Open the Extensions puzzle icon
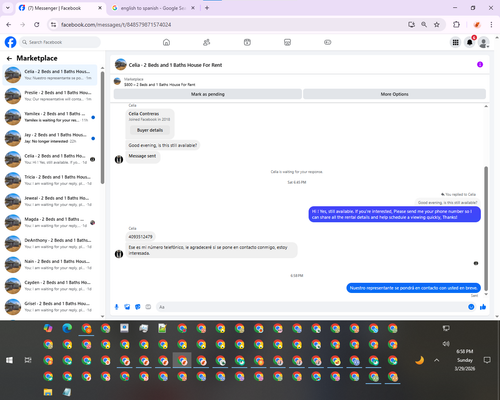500x400 pixels. click(x=456, y=25)
